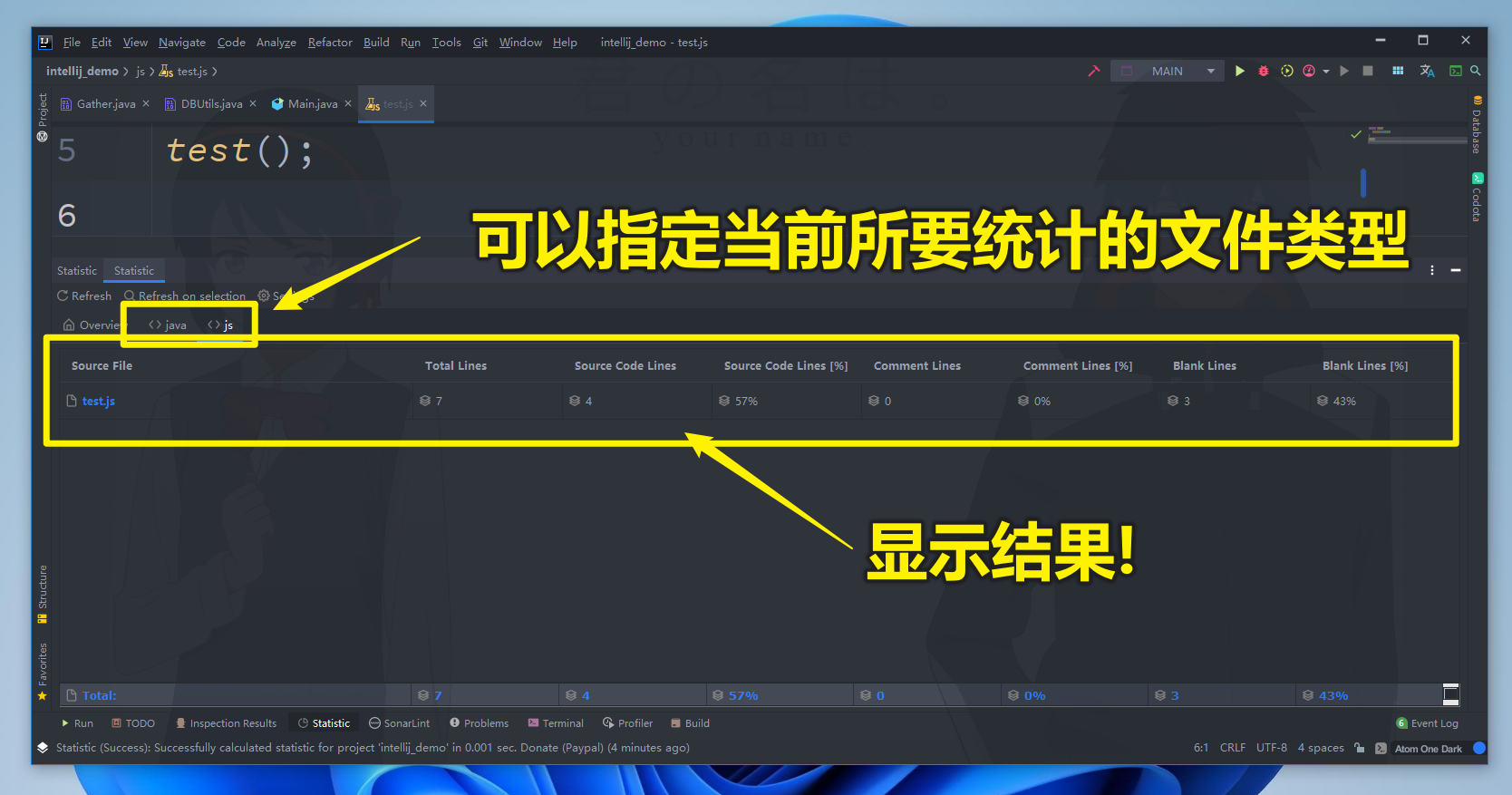Viewport: 1512px width, 795px height.
Task: Open Inspection Results tool window
Action: (x=227, y=723)
